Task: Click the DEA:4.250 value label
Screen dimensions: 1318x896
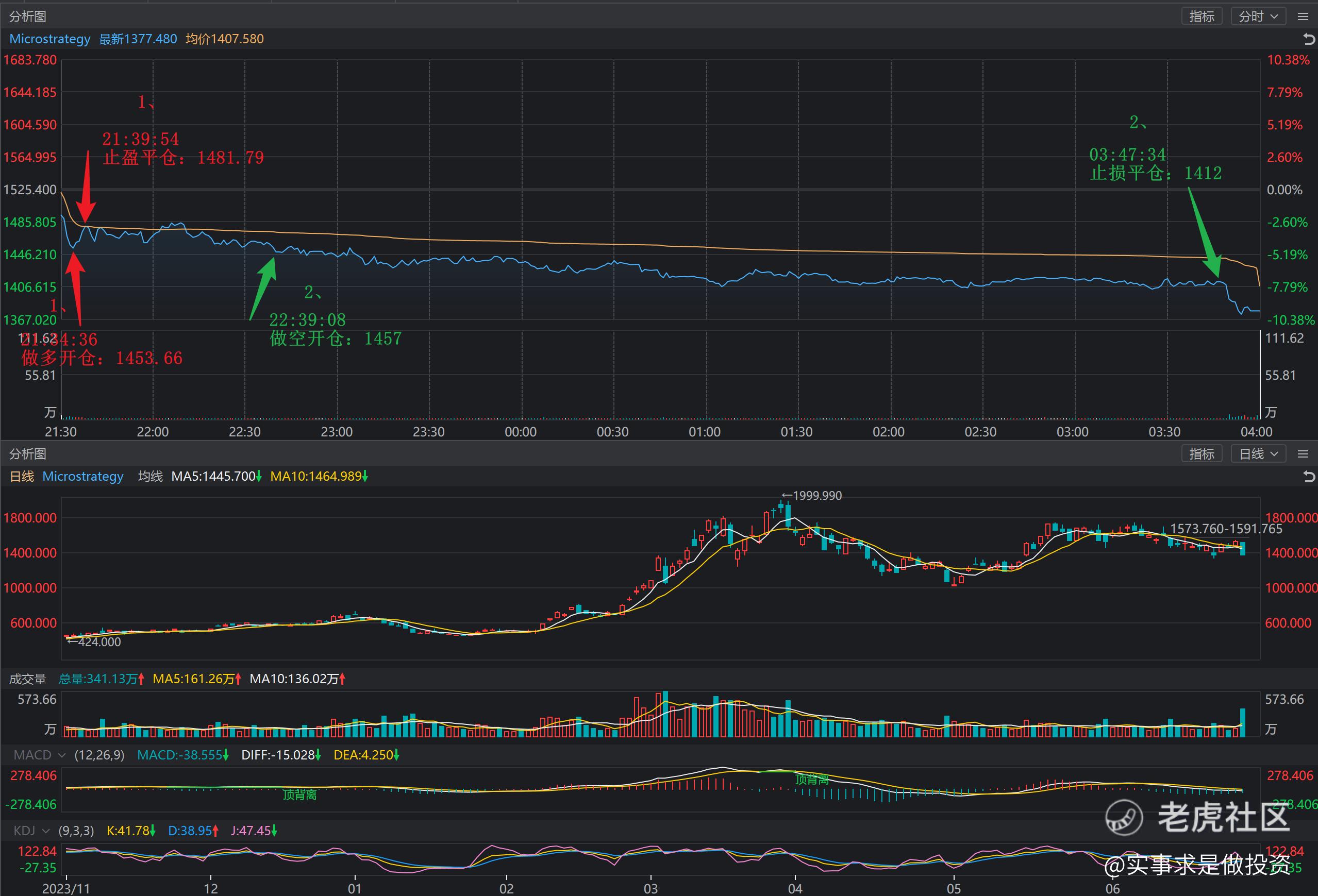Action: coord(366,755)
